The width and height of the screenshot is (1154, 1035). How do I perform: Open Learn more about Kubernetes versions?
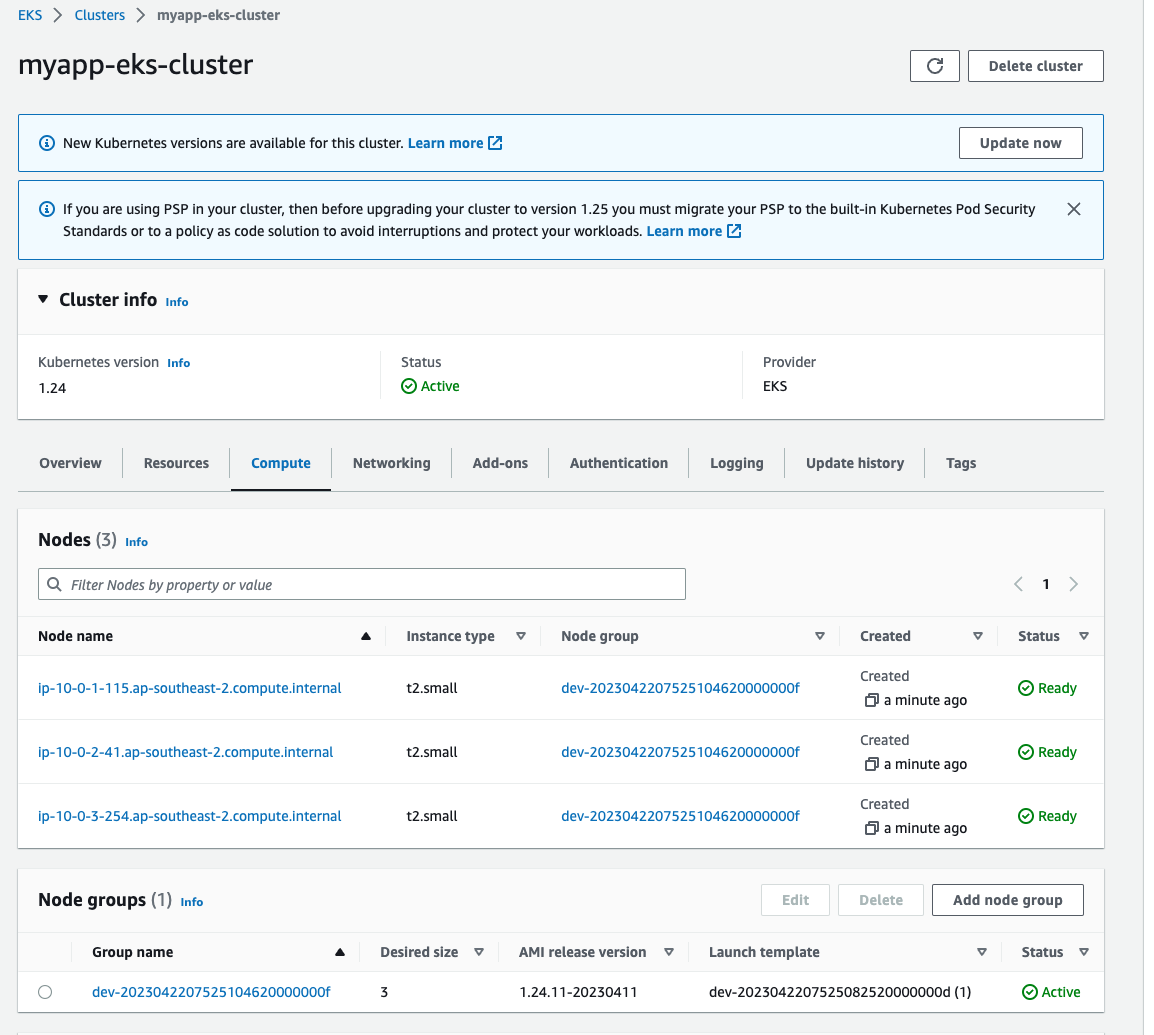[446, 143]
